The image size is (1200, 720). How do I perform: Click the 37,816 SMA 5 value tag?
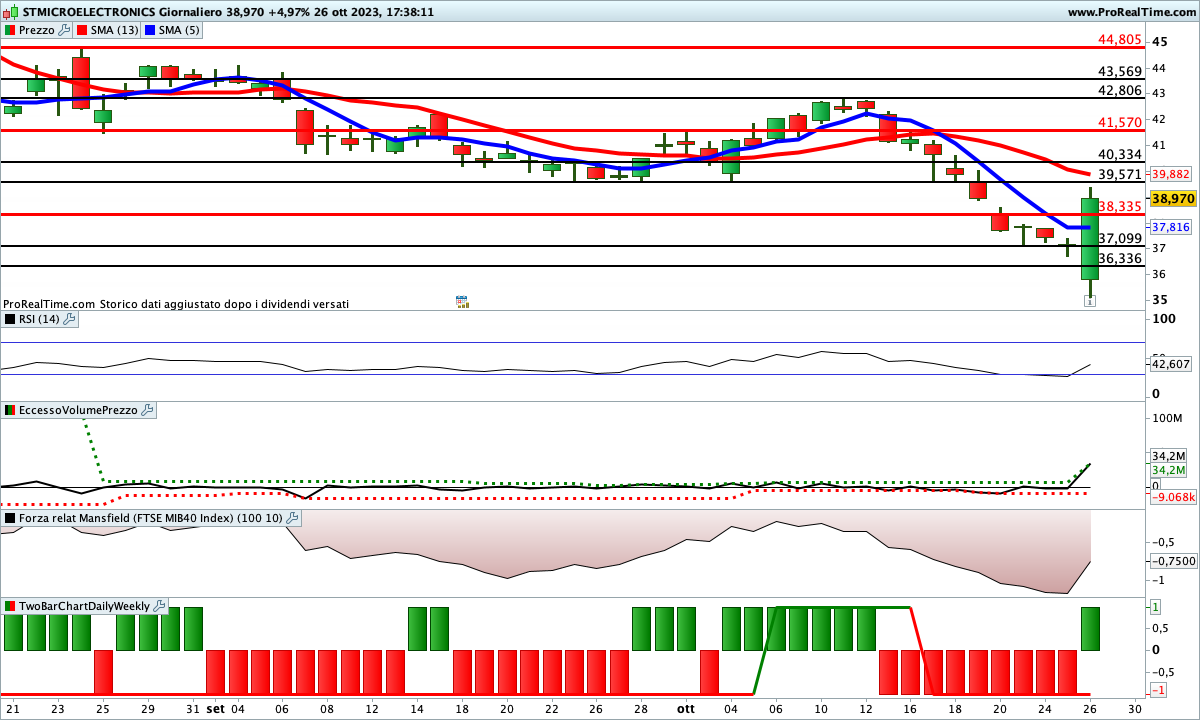(x=1170, y=227)
